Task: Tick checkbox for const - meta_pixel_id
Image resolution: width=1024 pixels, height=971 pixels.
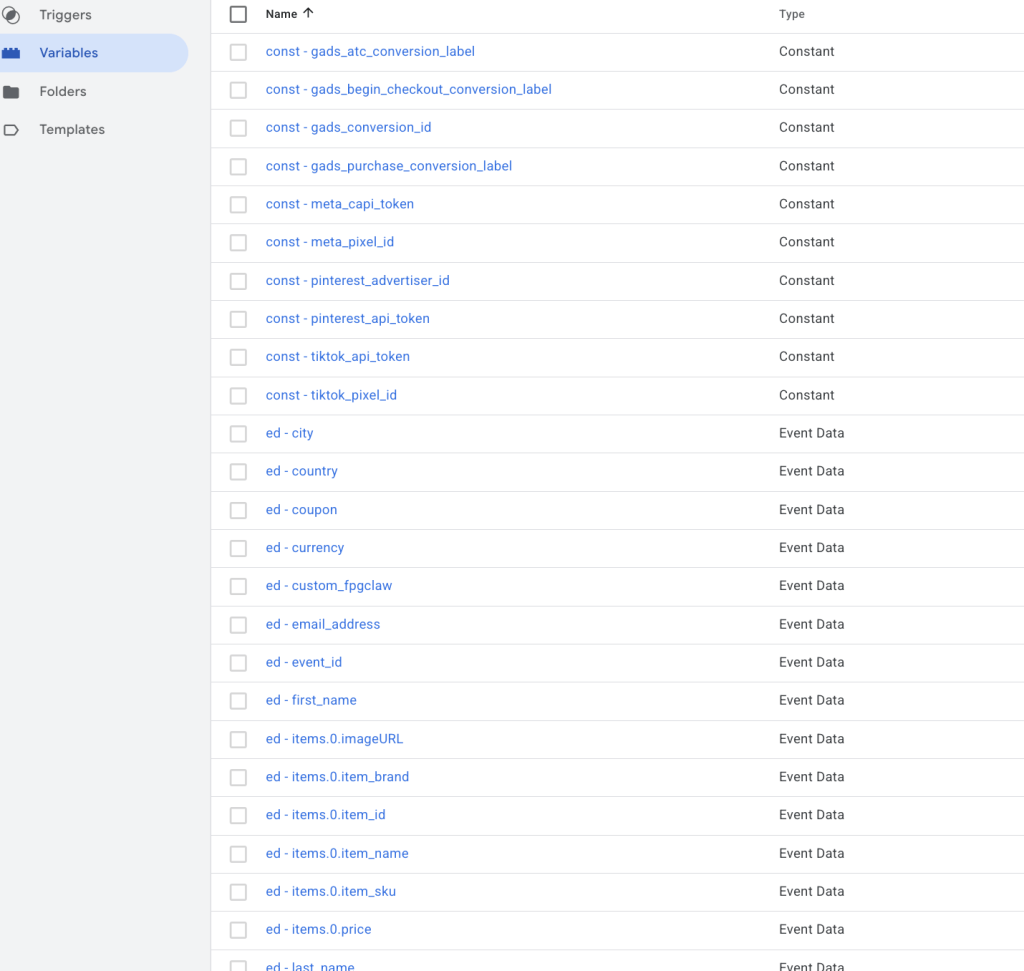Action: pos(238,242)
